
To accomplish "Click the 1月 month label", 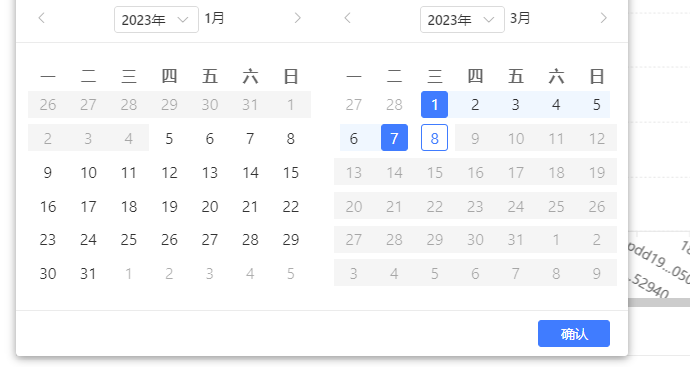I will coord(215,18).
